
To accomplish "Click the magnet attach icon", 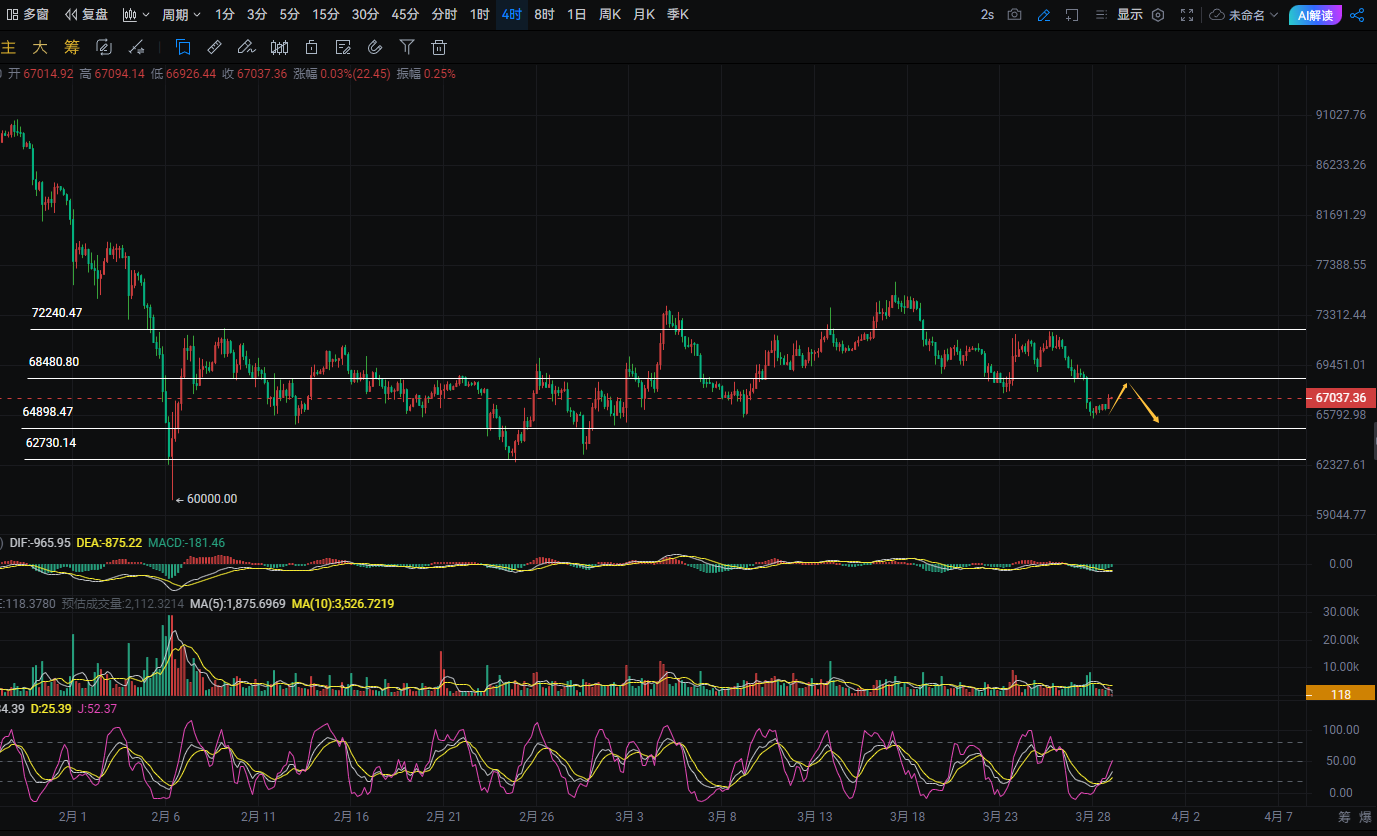I will (x=375, y=47).
